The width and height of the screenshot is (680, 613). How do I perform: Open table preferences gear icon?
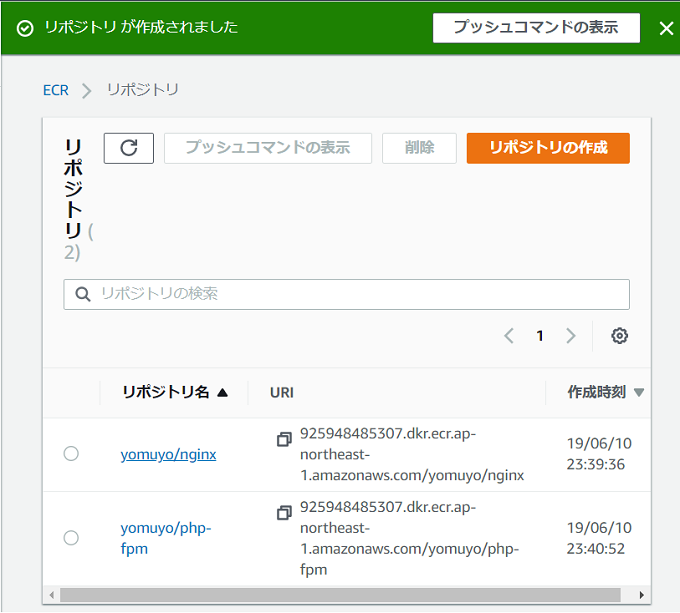(x=619, y=336)
